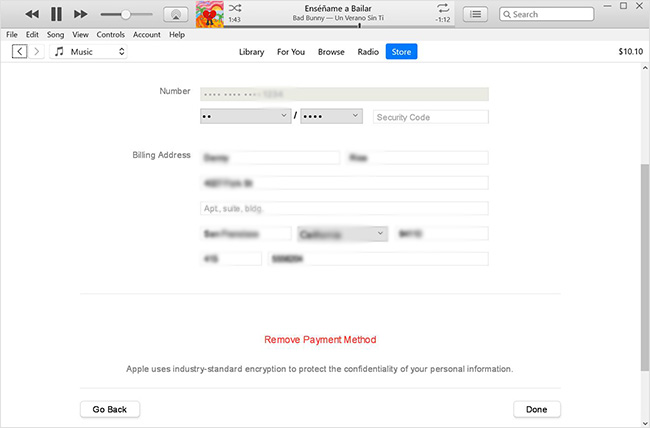This screenshot has height=428, width=650.
Task: Open the Song menu
Action: click(55, 35)
